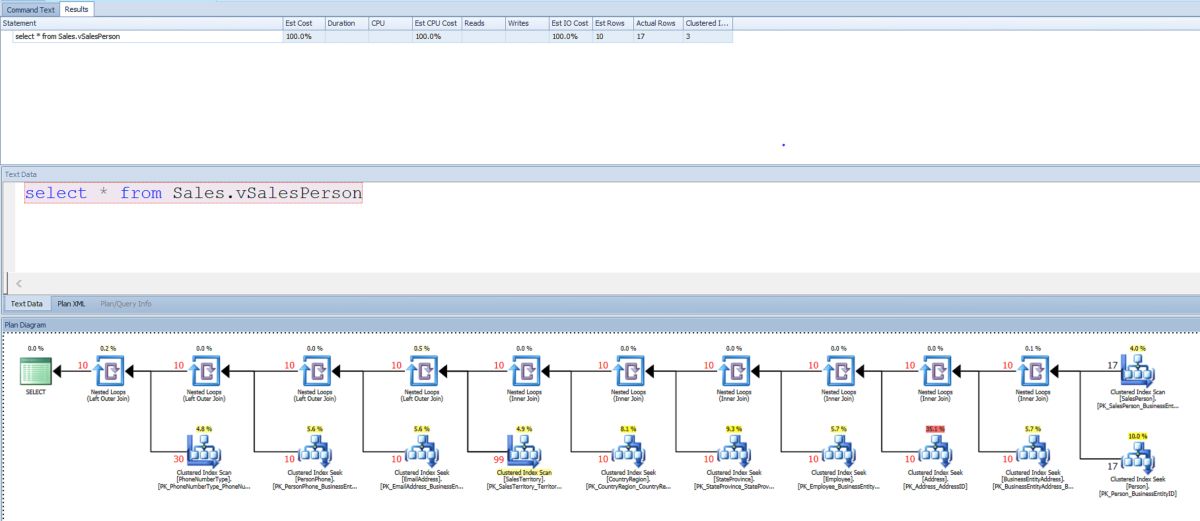This screenshot has width=1200, height=521.
Task: Sort by the Est Cost column header
Action: [303, 22]
